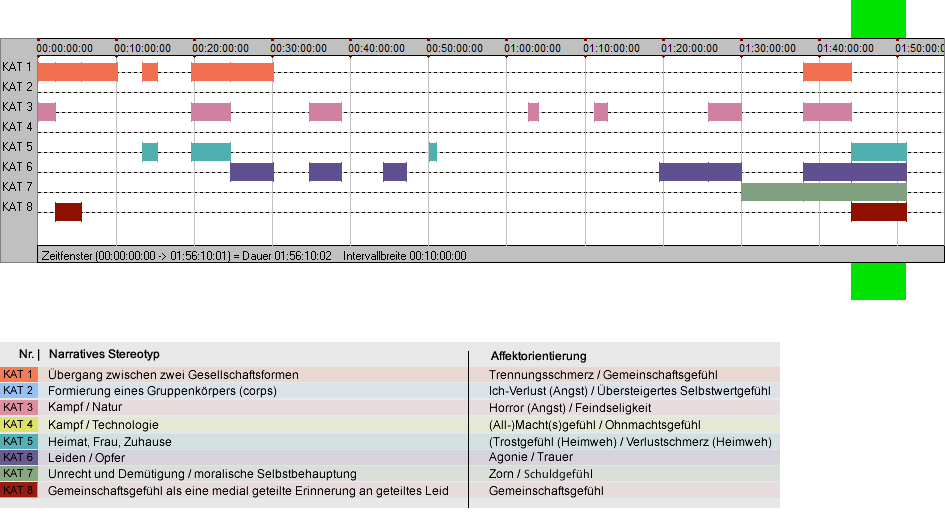The height and width of the screenshot is (530, 945).
Task: Click the 01:00:00:00 ruler timestamp
Action: pos(533,48)
